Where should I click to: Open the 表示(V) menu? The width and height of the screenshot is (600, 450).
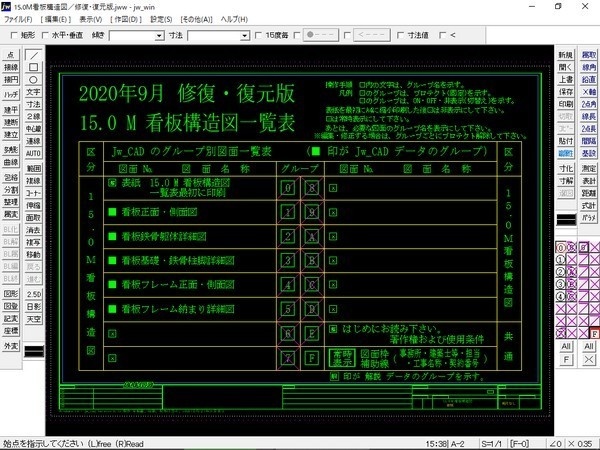click(x=91, y=19)
